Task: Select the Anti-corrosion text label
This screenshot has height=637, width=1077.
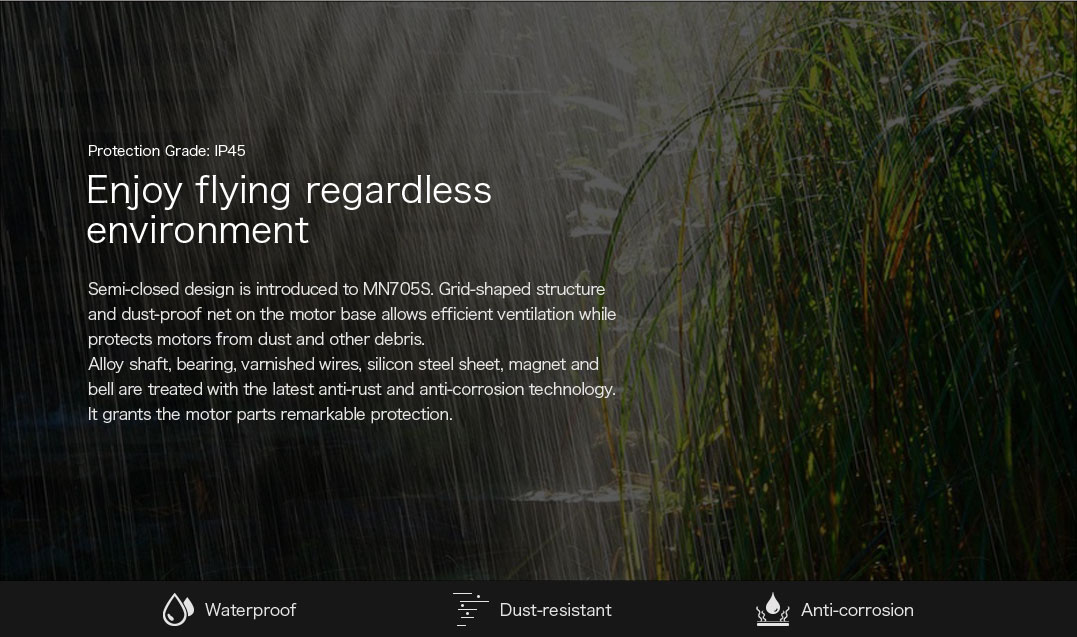Action: [857, 610]
